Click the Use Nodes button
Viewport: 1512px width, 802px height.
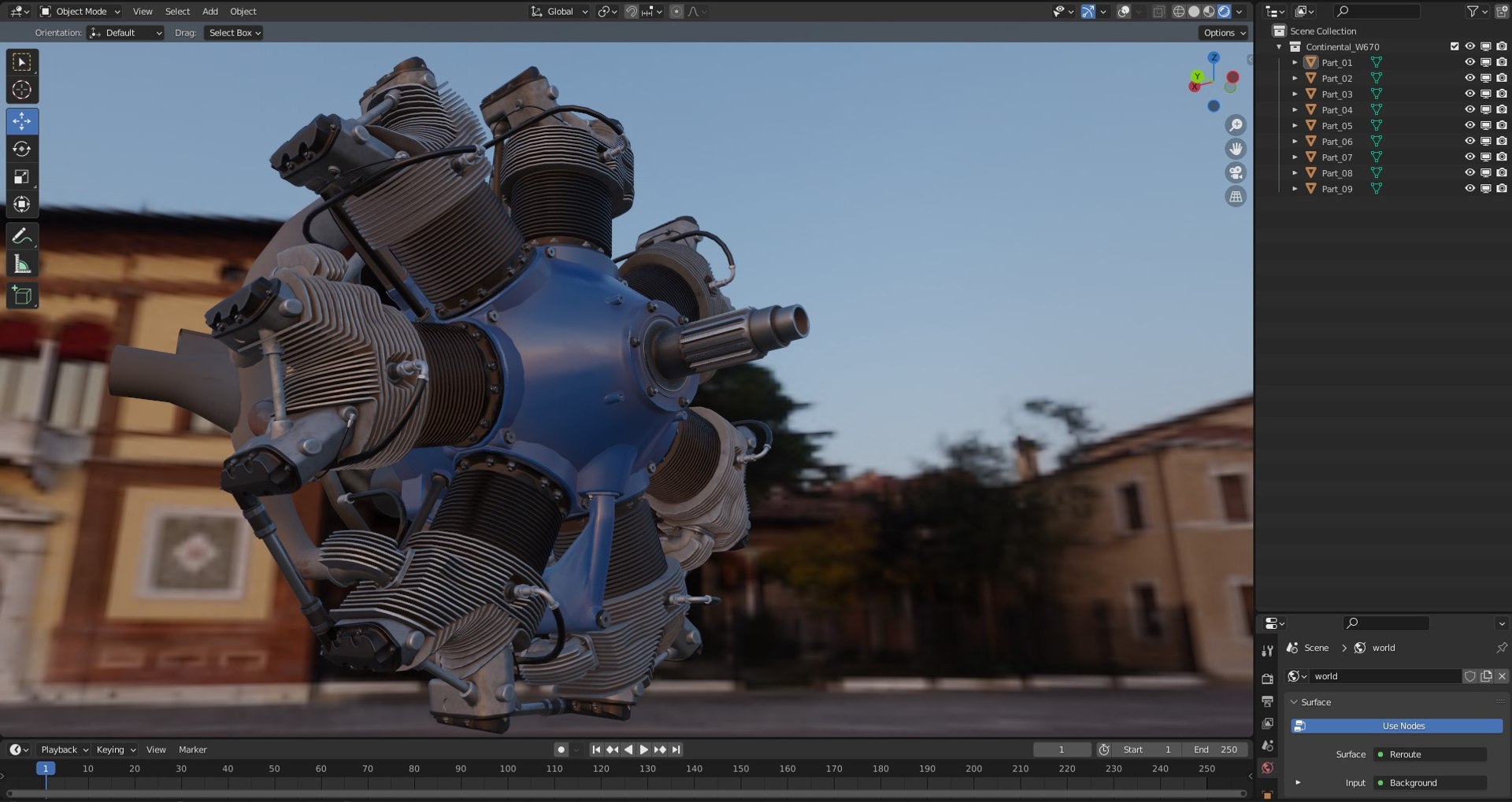[1397, 726]
